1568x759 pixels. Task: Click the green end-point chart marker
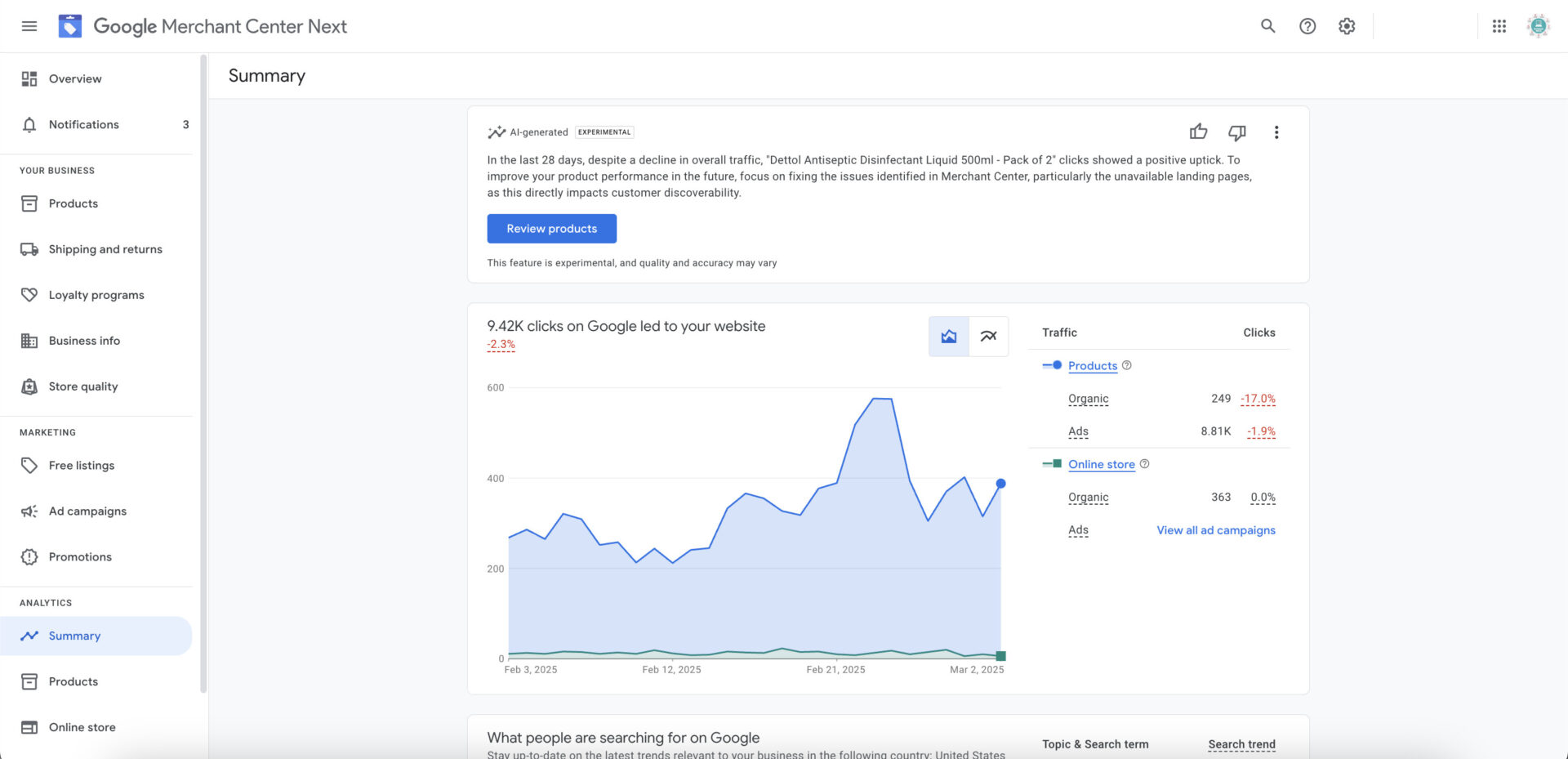[1001, 656]
